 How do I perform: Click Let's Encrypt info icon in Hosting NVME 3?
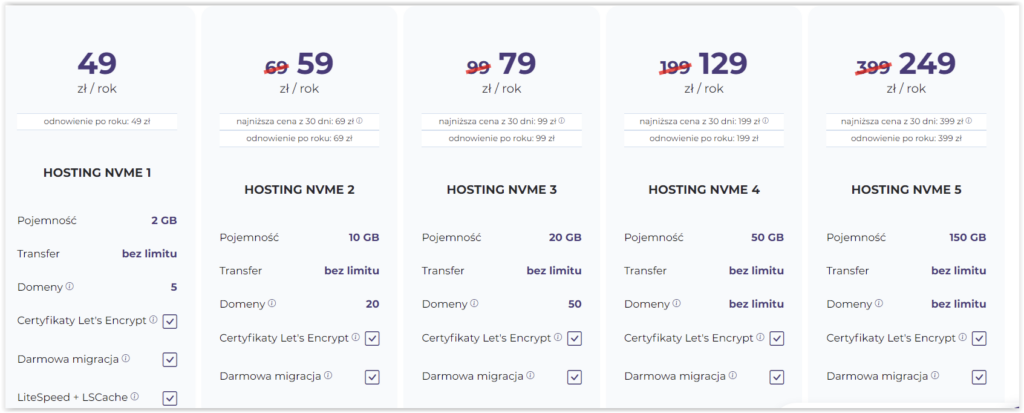tap(558, 338)
